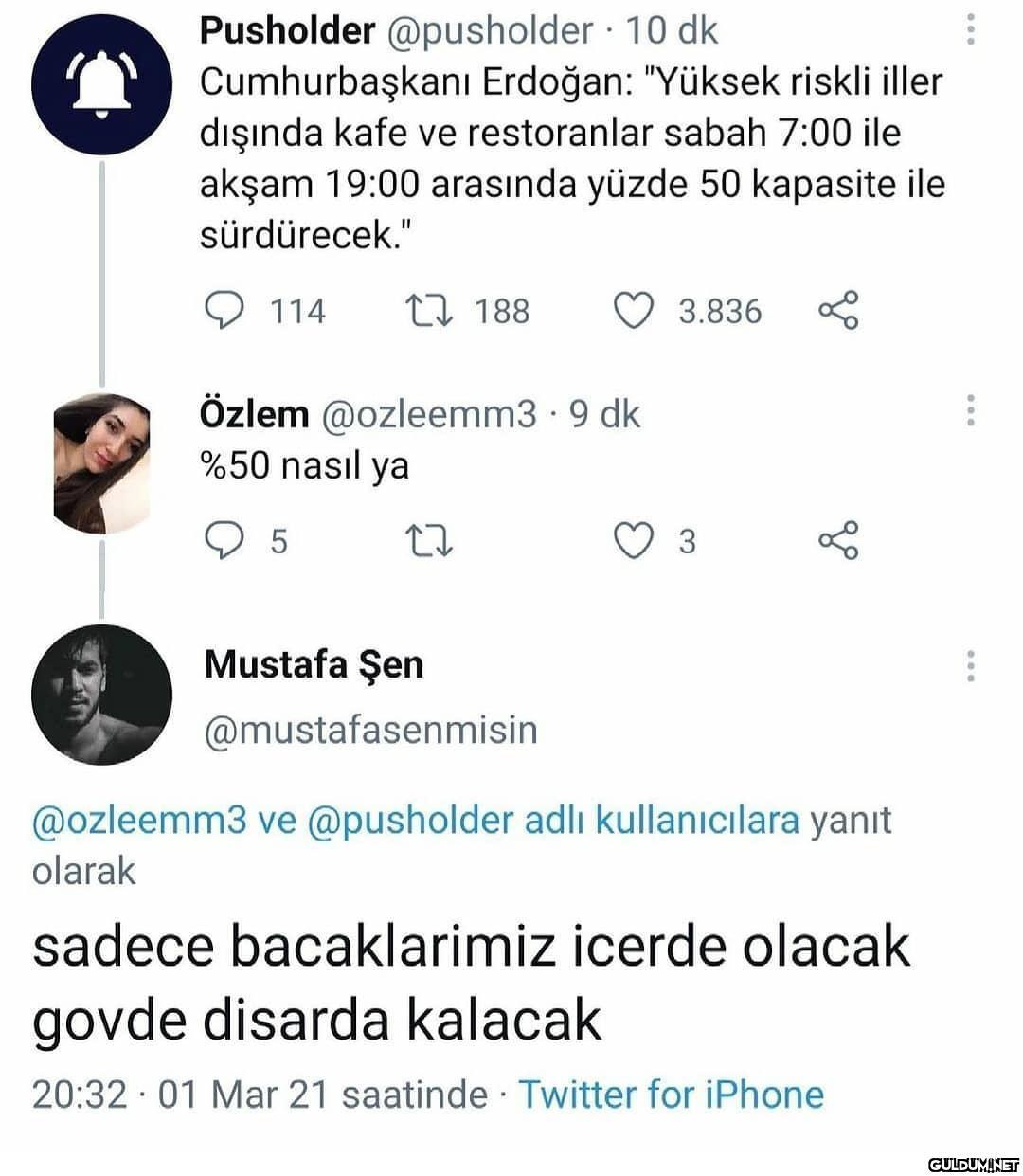Like Özlem's tweet with 3 likes
The width and height of the screenshot is (1023, 1176).
point(634,540)
